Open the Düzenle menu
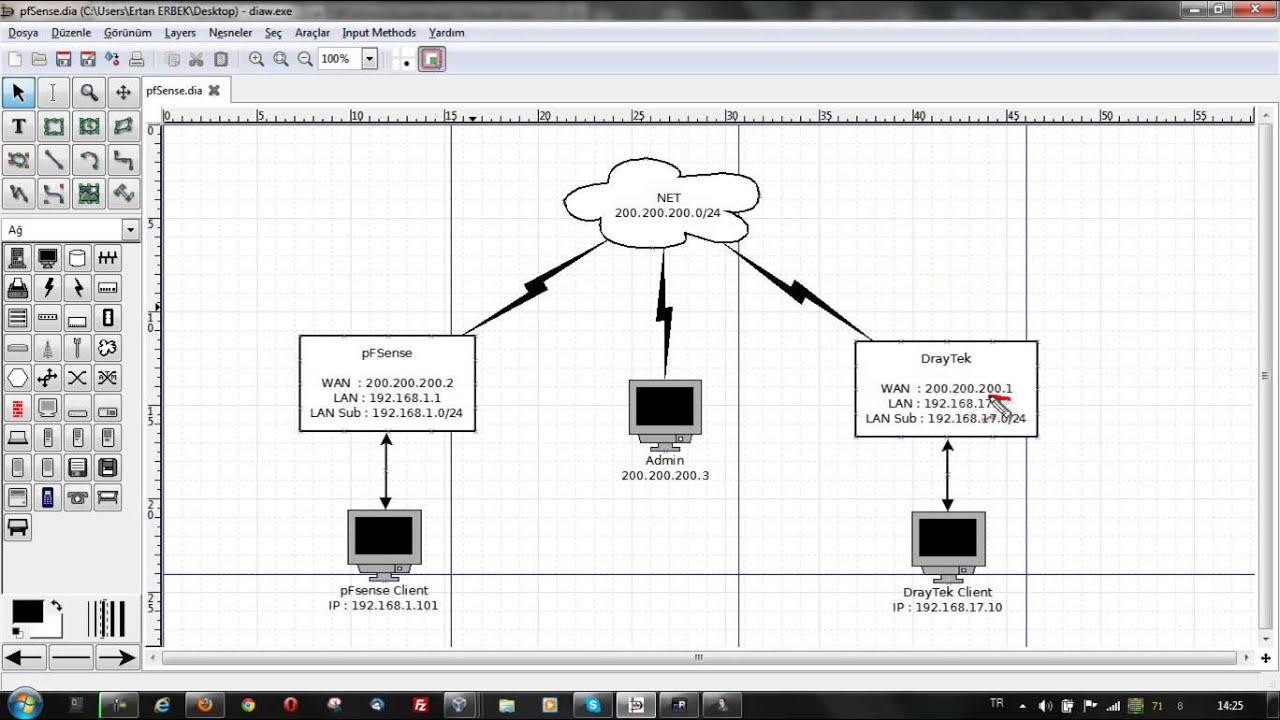1280x720 pixels. click(x=71, y=33)
